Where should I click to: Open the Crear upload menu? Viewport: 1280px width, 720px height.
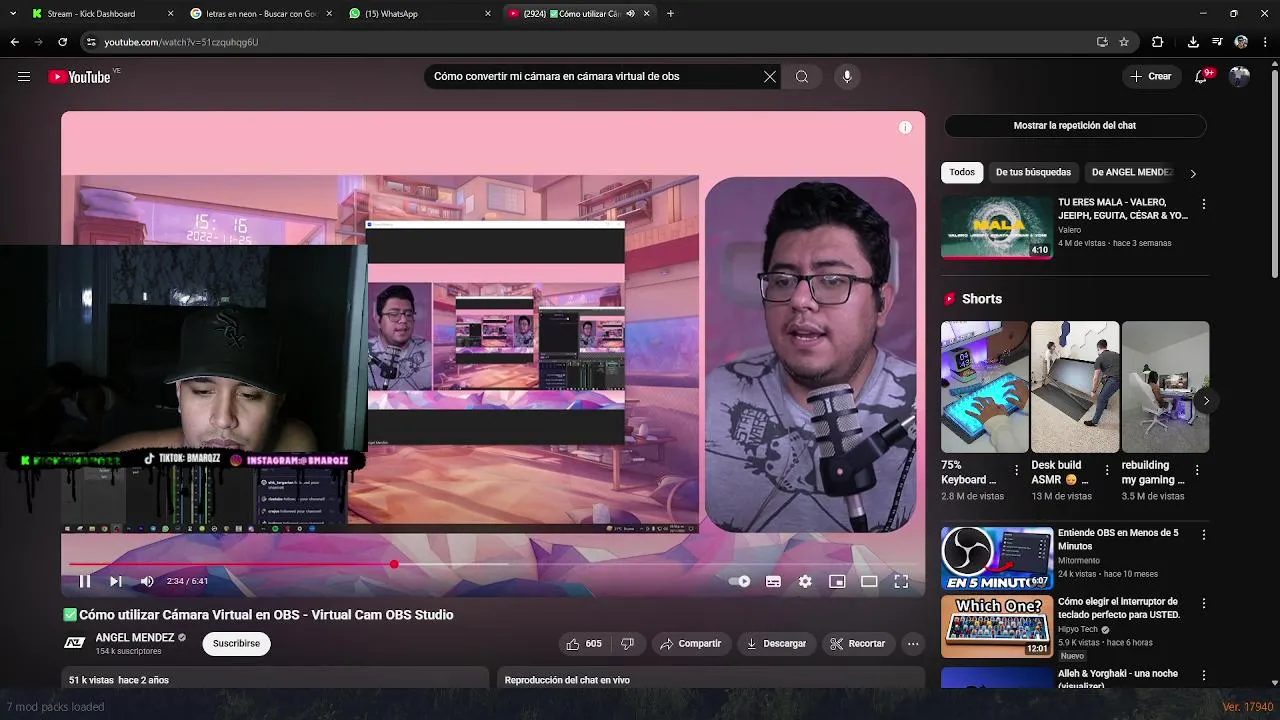point(1151,76)
